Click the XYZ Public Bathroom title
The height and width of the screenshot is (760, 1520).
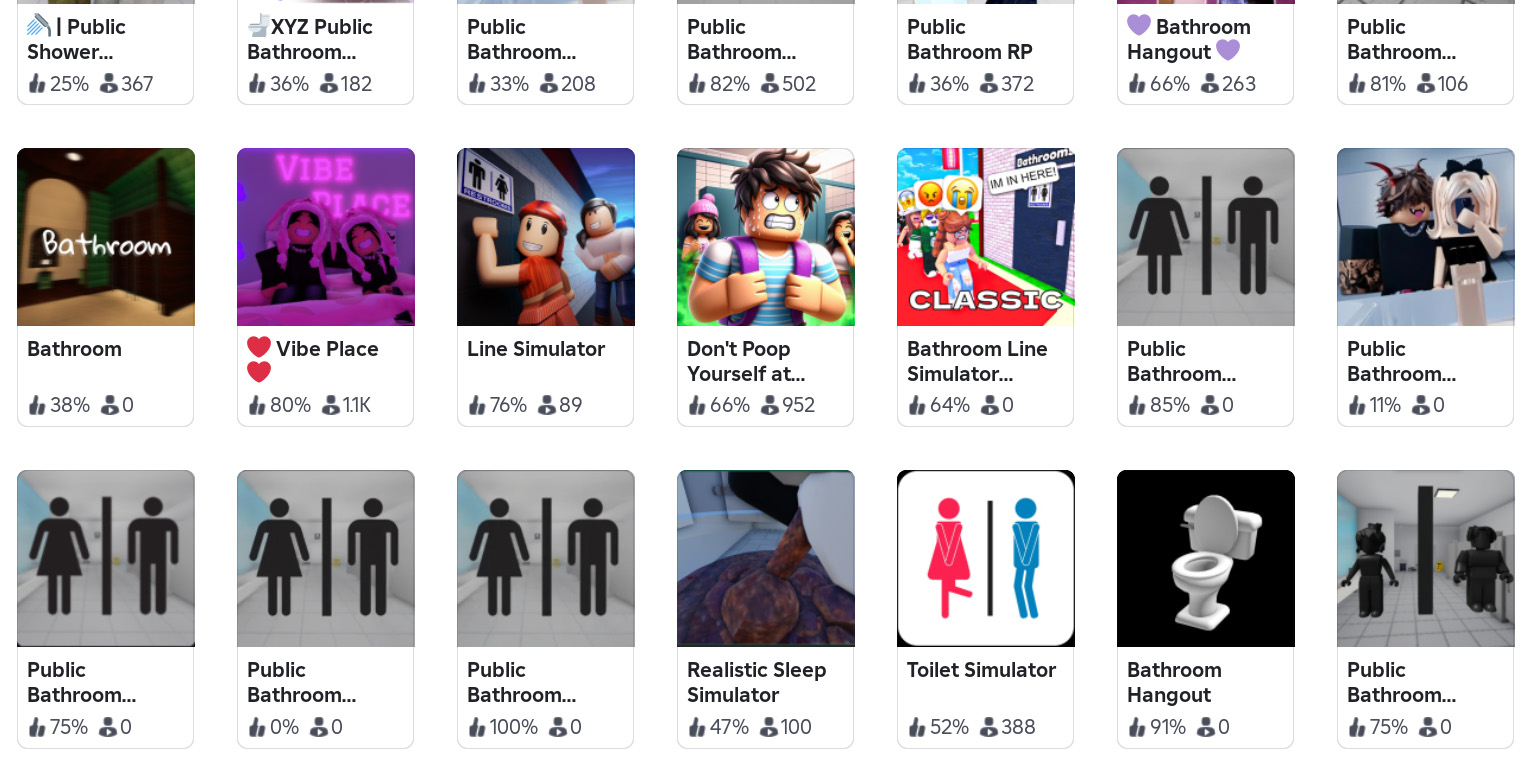[x=310, y=39]
